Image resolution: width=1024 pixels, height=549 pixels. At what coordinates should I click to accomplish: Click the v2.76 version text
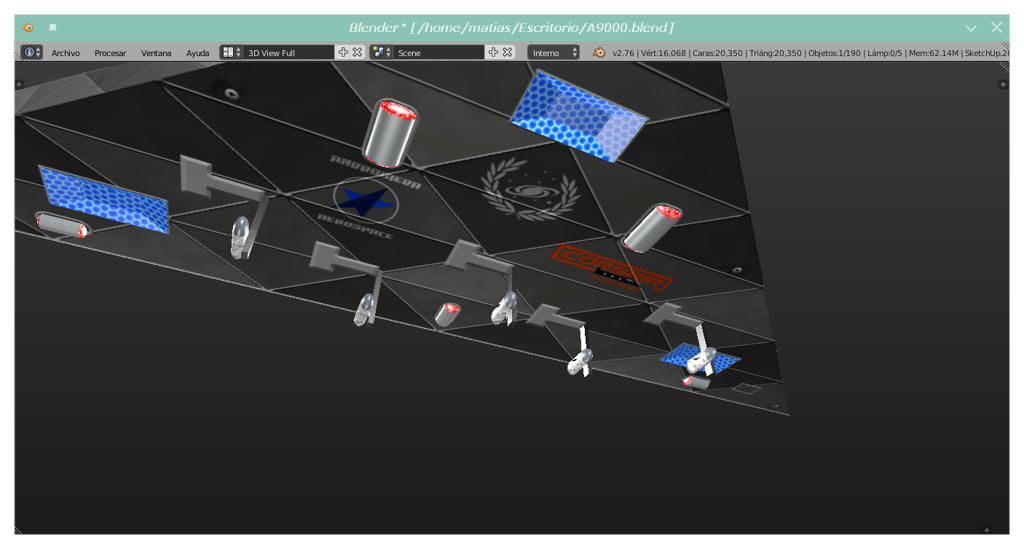point(623,53)
